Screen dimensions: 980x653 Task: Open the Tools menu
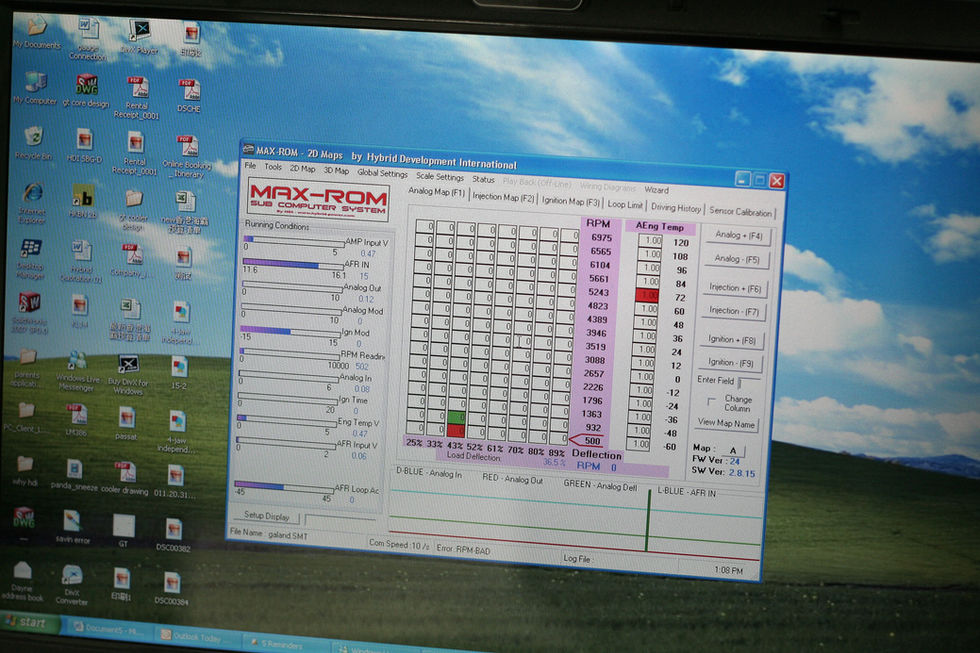pos(272,167)
